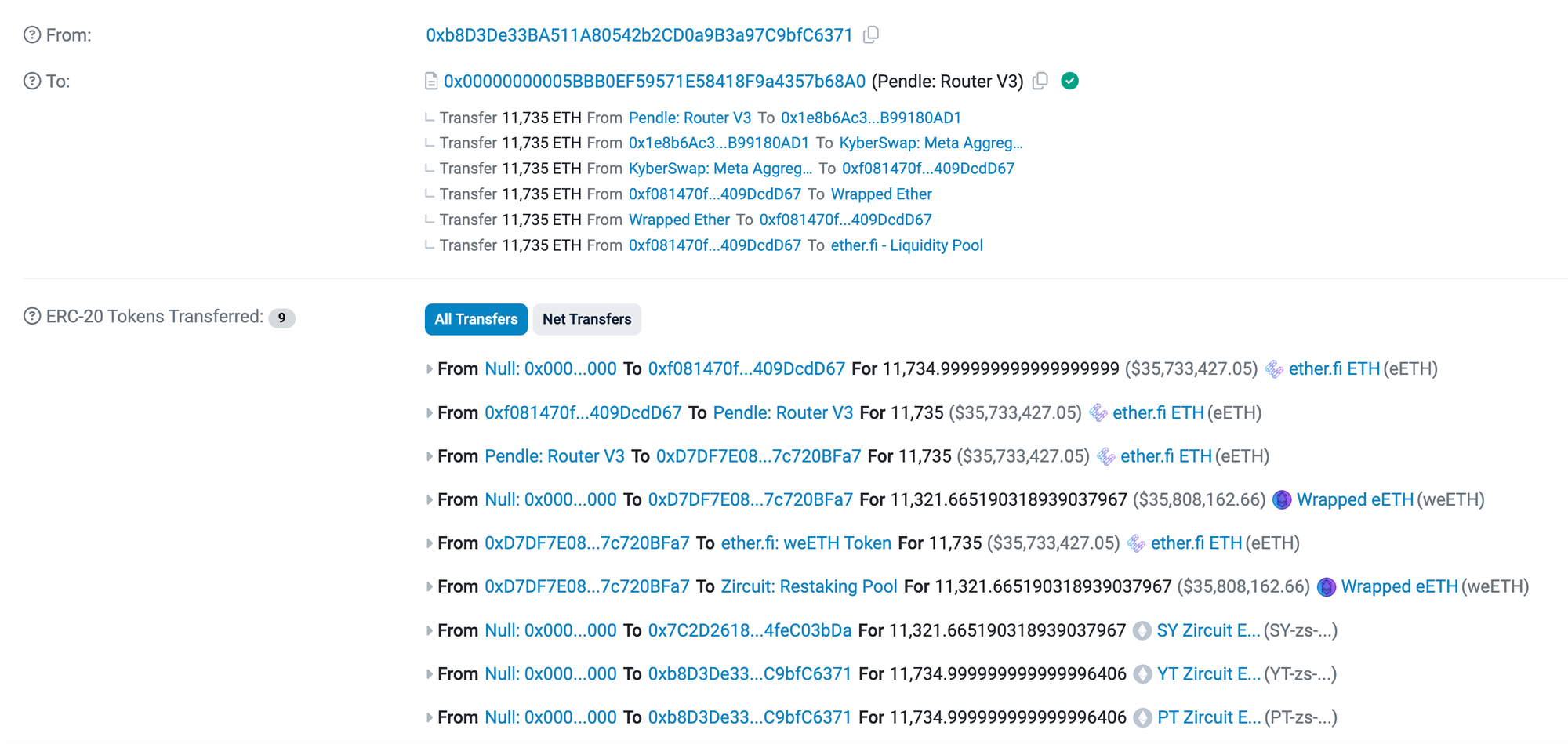Viewport: 1568px width, 744px height.
Task: Open ether.fi - Liquidity Pool link
Action: coord(907,245)
